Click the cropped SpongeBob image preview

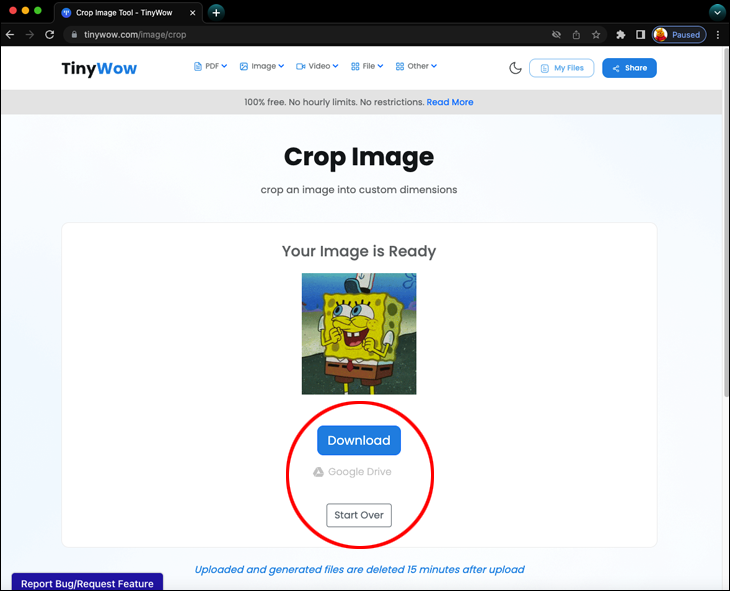coord(359,333)
